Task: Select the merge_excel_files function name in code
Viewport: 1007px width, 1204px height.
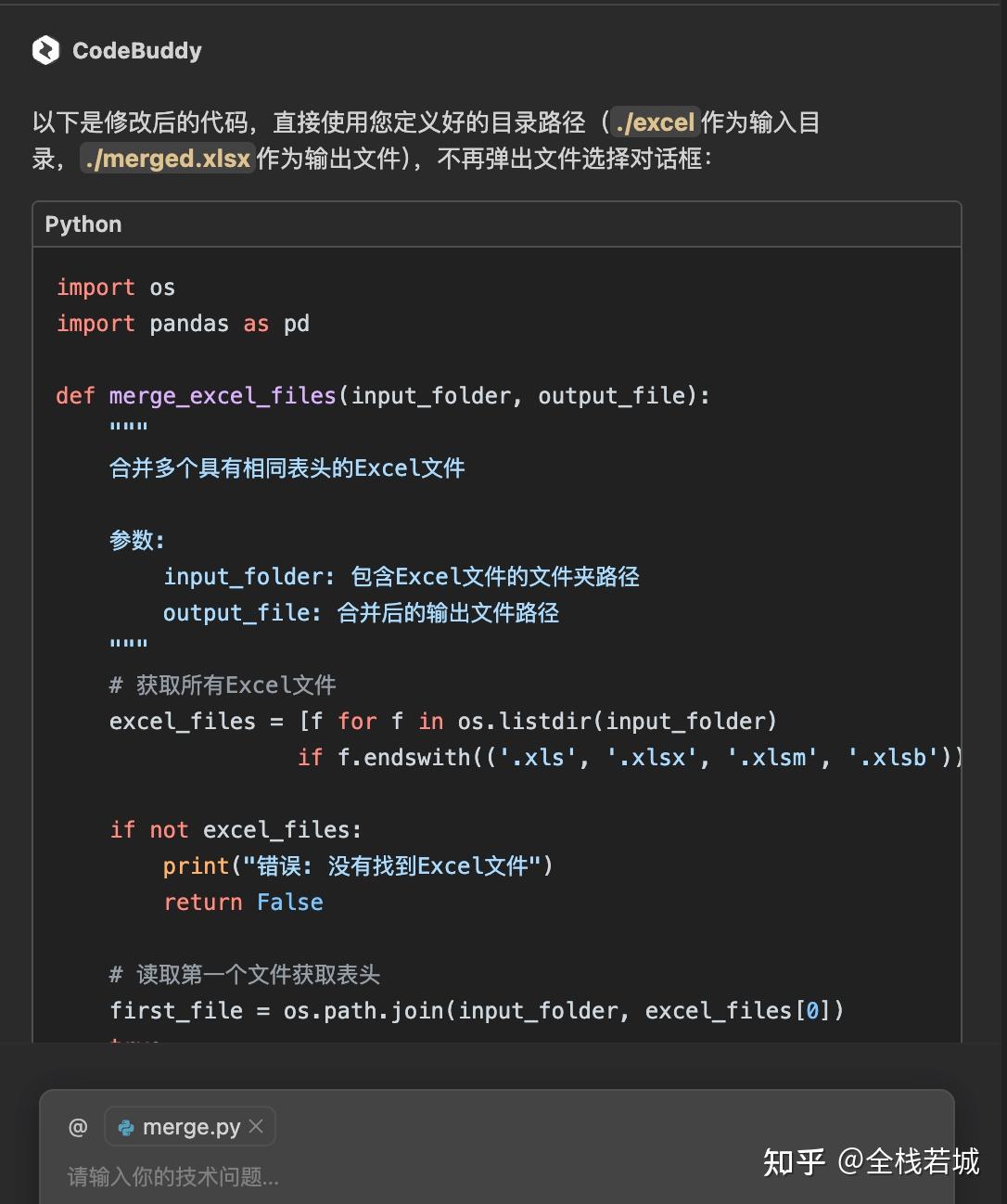Action: click(x=223, y=395)
